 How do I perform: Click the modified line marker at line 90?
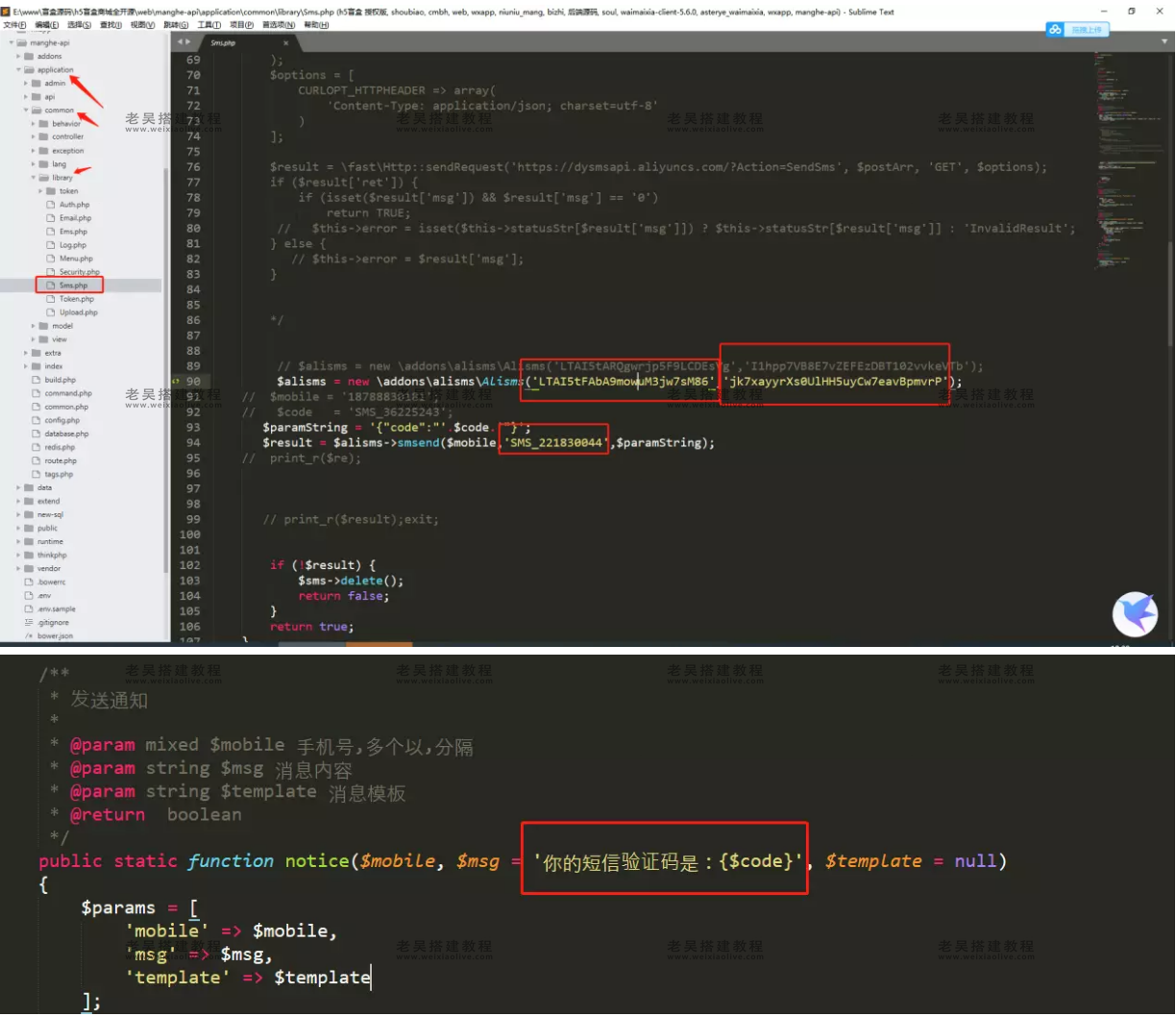176,382
